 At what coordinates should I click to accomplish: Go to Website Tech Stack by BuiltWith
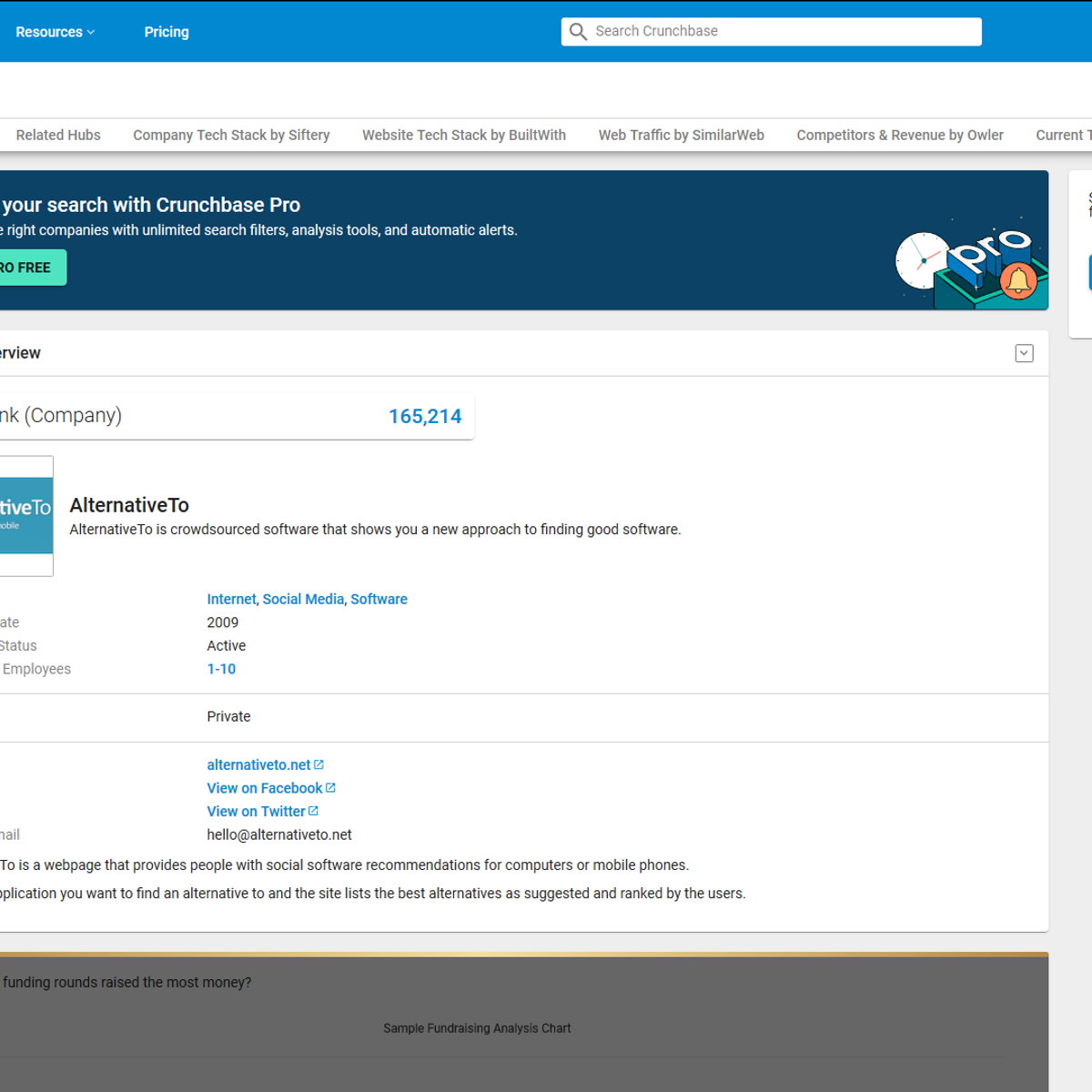click(464, 135)
